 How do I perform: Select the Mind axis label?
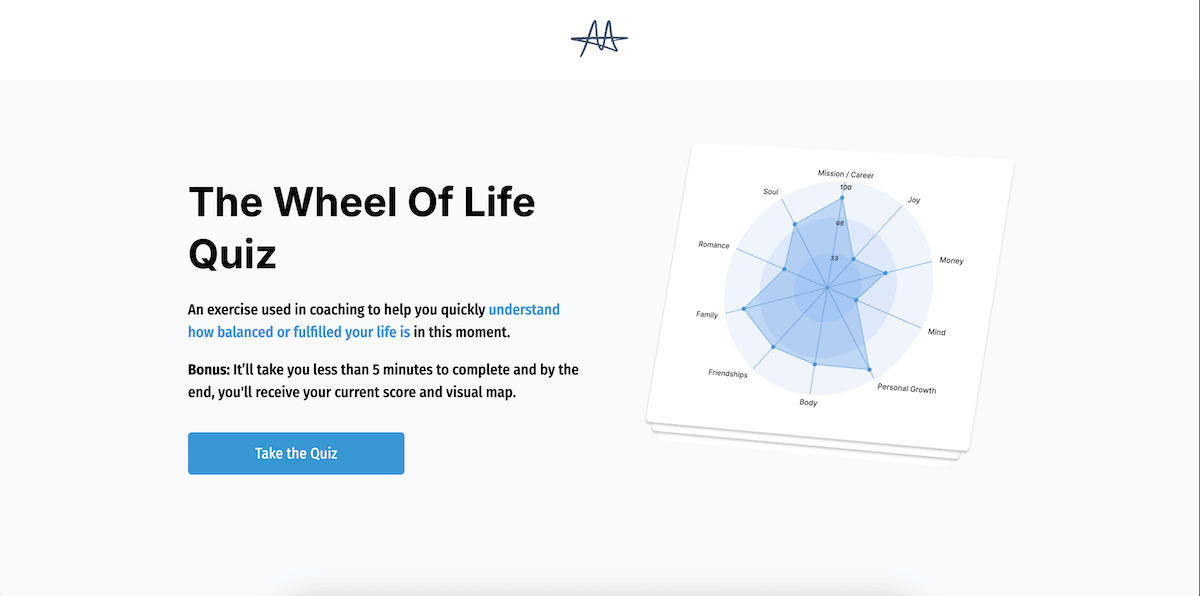937,332
